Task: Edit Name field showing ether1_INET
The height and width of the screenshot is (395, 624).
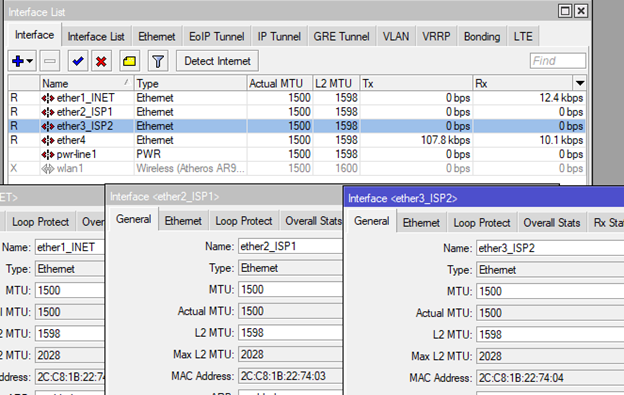Action: [x=70, y=247]
